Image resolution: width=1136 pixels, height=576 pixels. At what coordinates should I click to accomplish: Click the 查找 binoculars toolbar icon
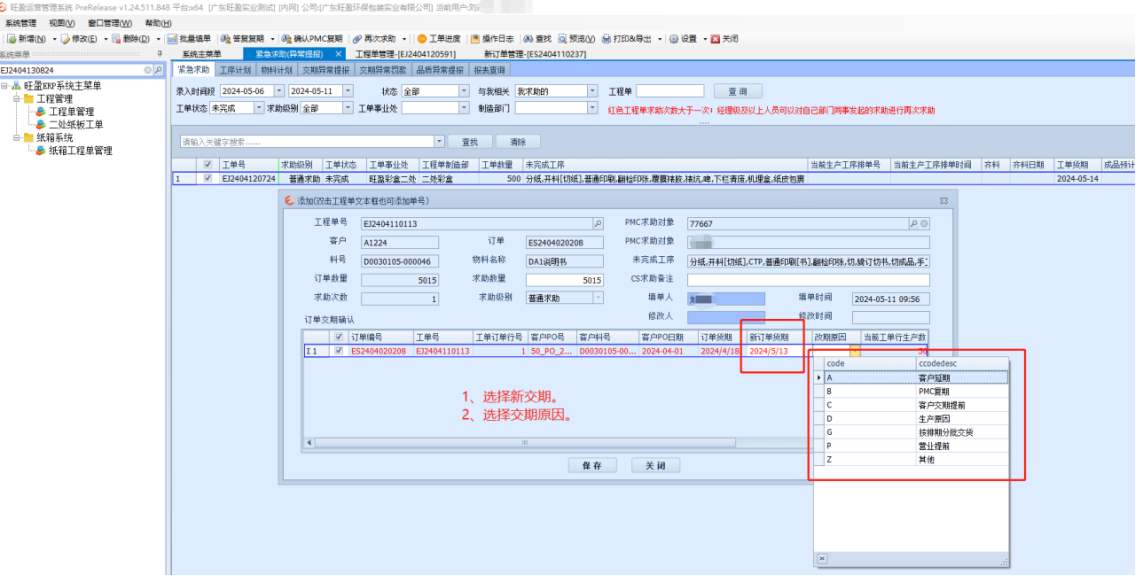528,38
